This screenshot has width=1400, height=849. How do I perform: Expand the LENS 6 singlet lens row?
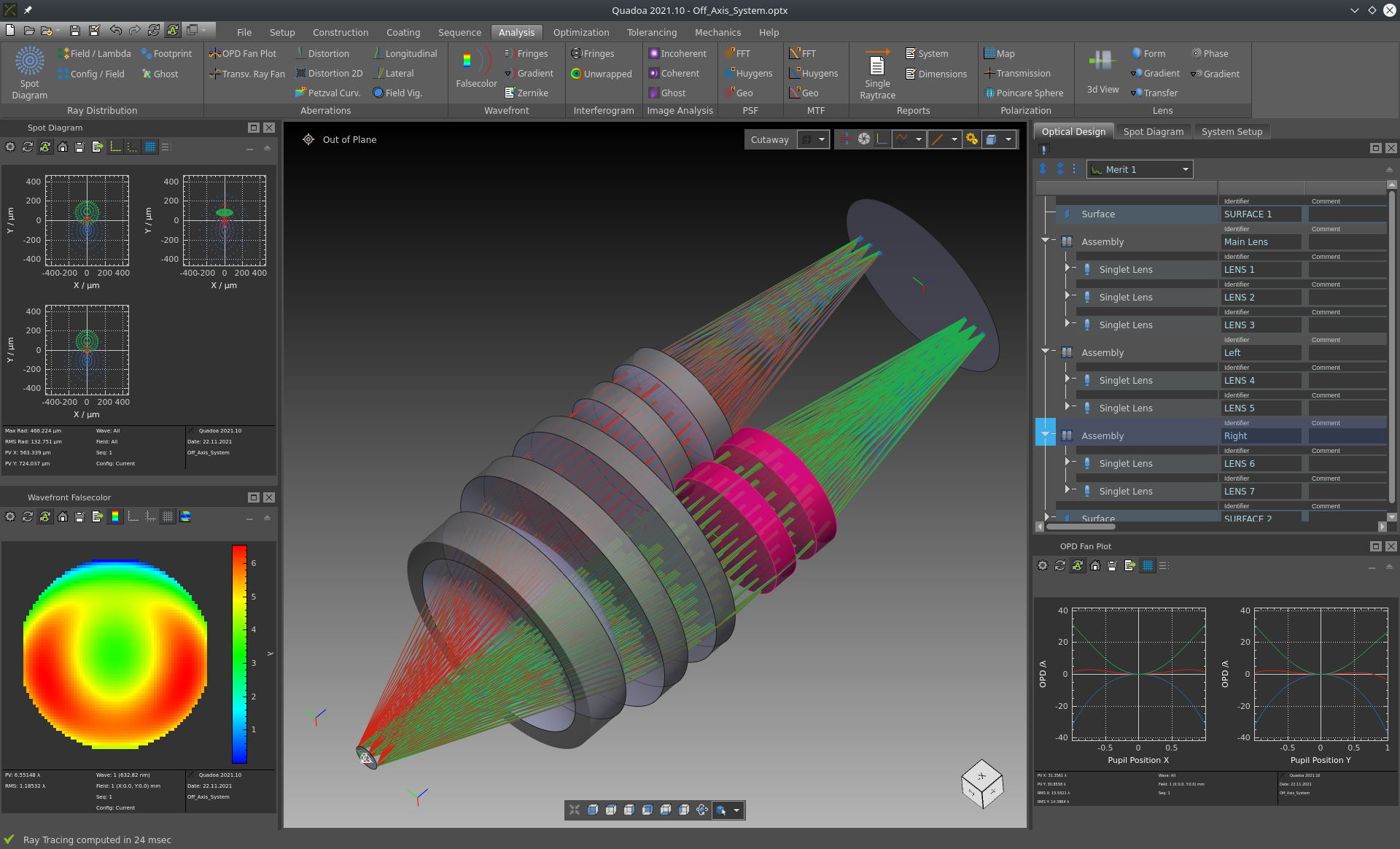coord(1067,462)
